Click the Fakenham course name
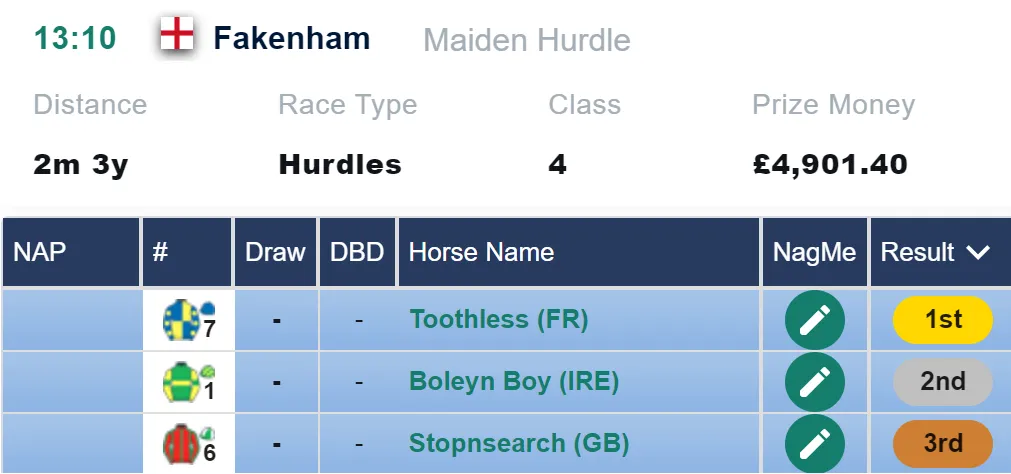The image size is (1011, 474). [x=291, y=38]
